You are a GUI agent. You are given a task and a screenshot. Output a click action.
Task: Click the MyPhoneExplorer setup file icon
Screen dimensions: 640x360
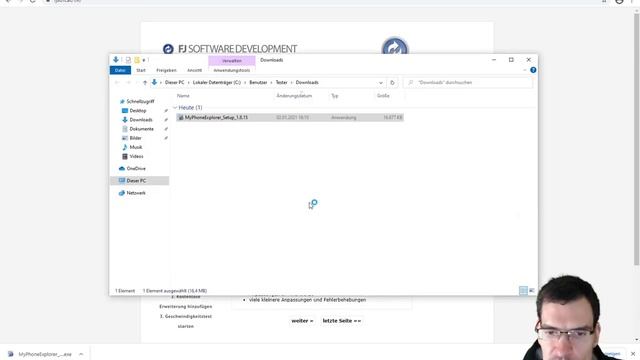pos(181,118)
